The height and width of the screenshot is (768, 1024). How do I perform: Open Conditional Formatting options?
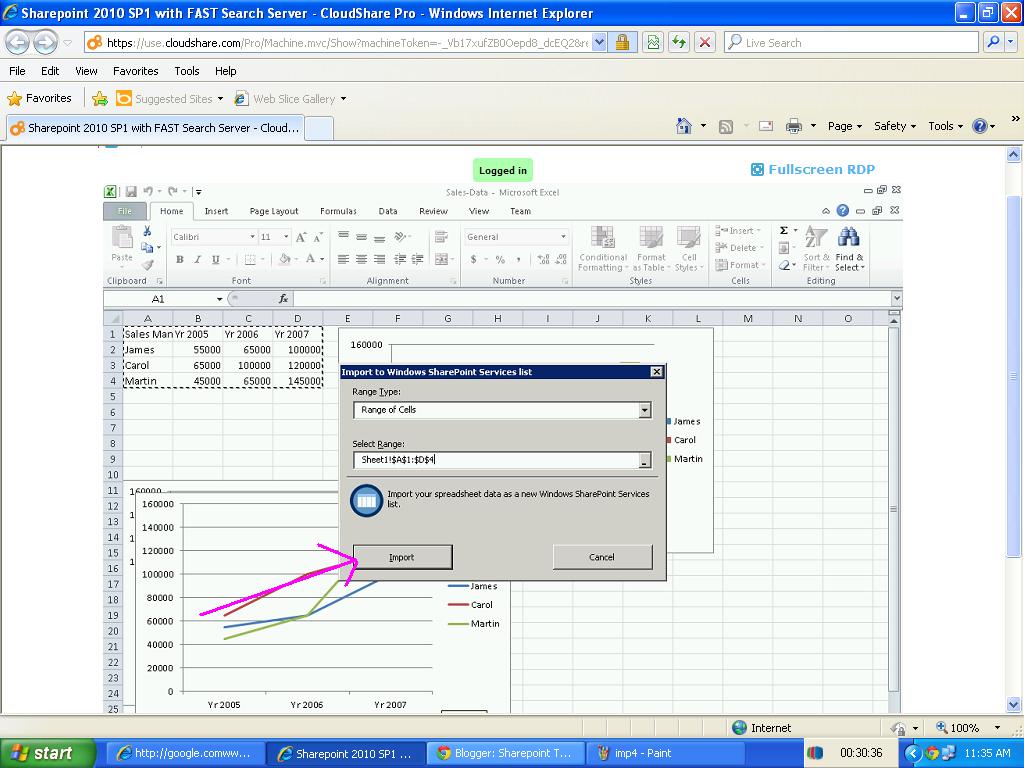[601, 248]
